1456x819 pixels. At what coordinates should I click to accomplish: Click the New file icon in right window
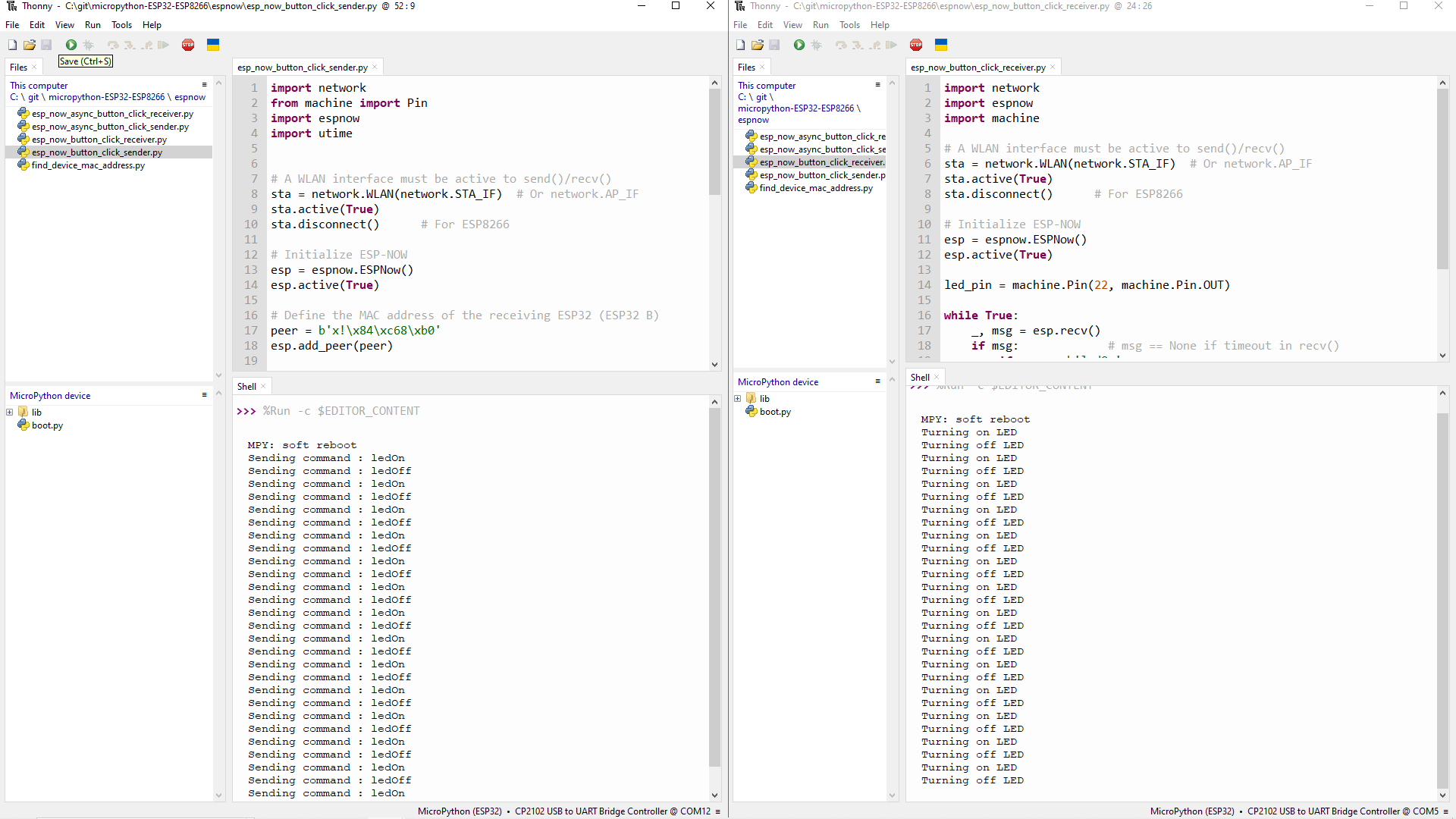pos(740,44)
